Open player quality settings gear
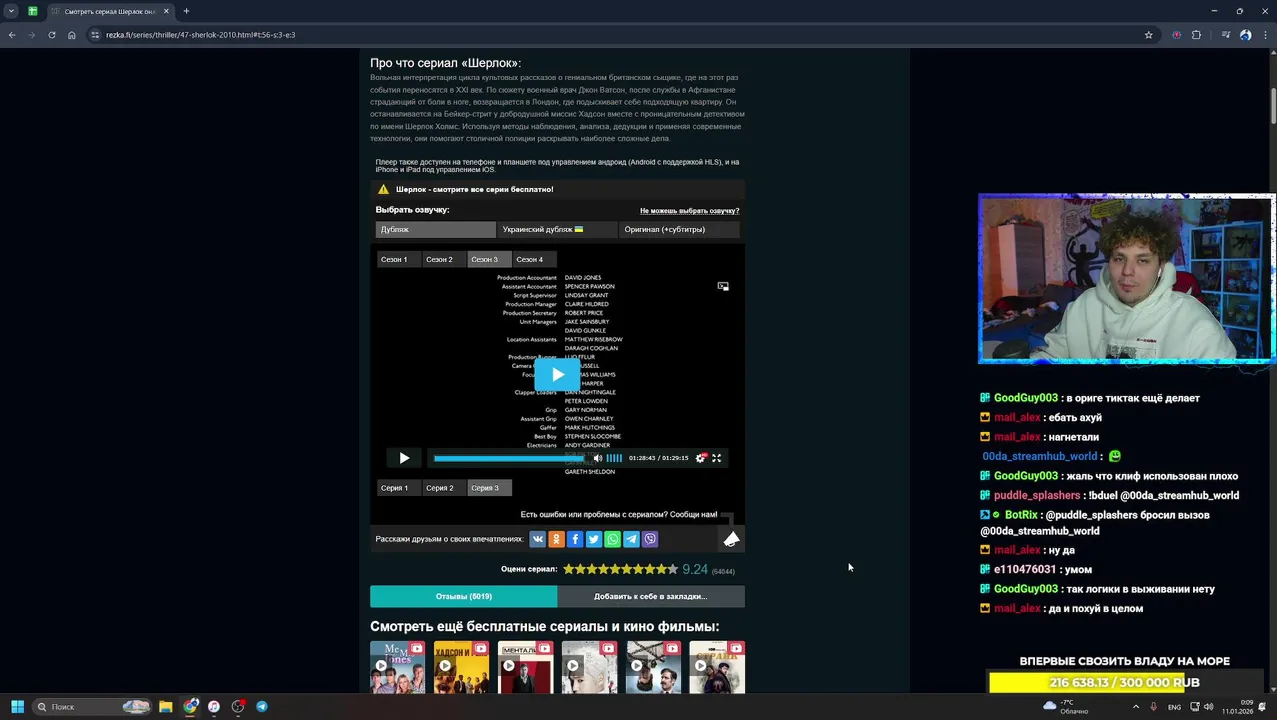 click(700, 458)
